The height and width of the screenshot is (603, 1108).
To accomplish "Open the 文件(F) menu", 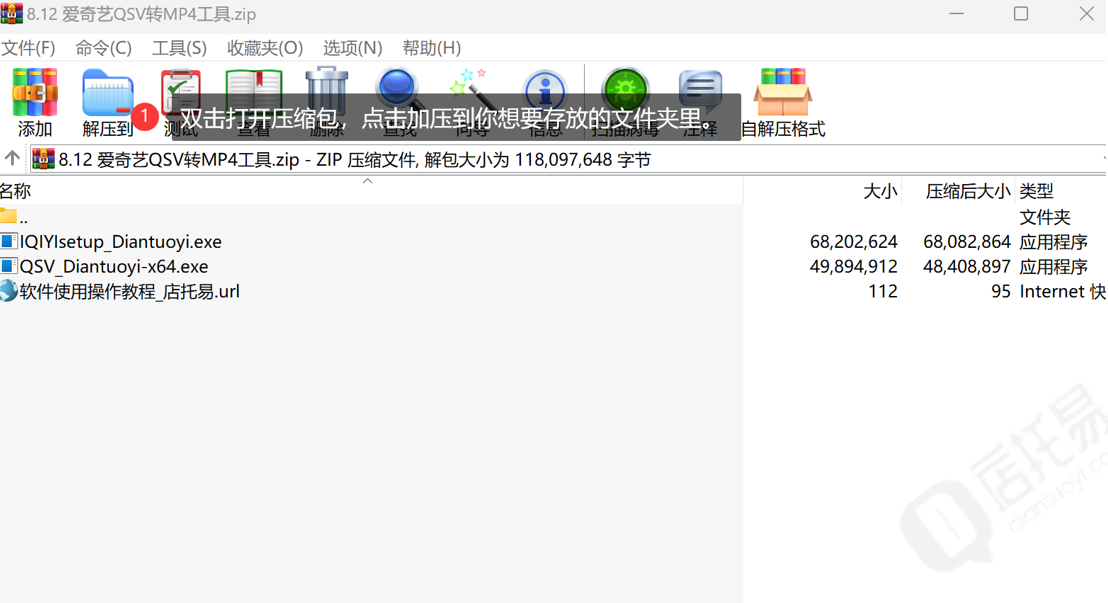I will tap(28, 48).
